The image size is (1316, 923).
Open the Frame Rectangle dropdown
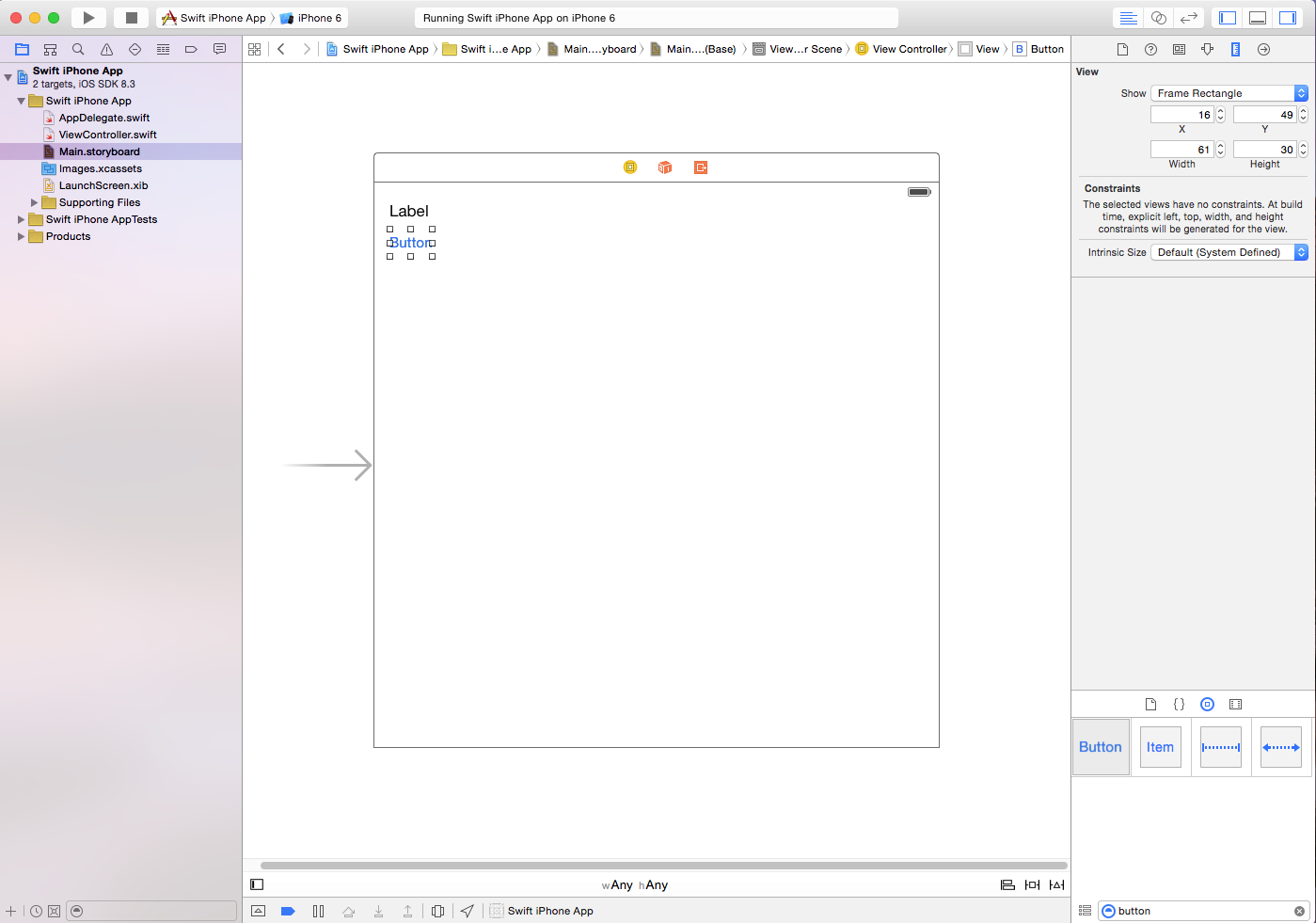pyautogui.click(x=1229, y=93)
